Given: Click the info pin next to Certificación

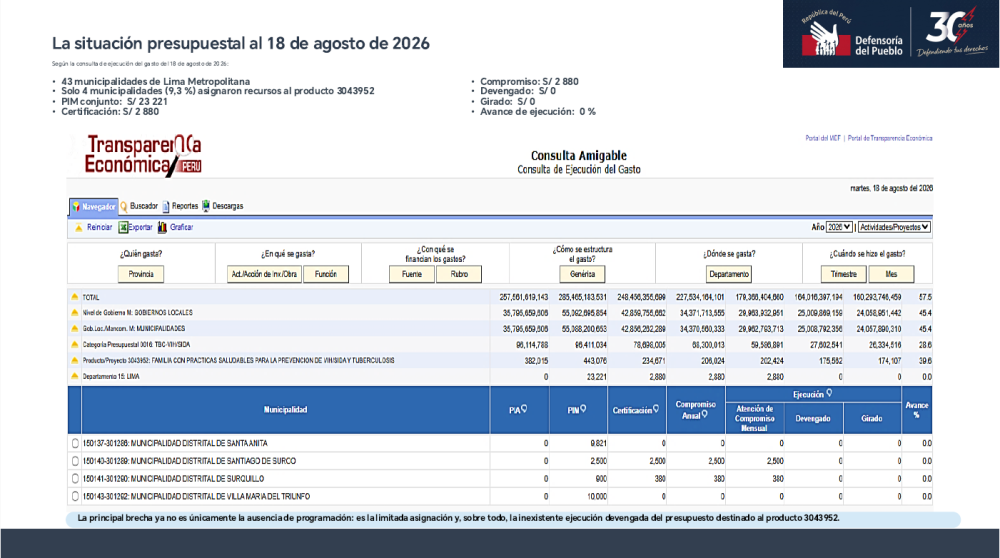Looking at the screenshot, I should coord(656,409).
